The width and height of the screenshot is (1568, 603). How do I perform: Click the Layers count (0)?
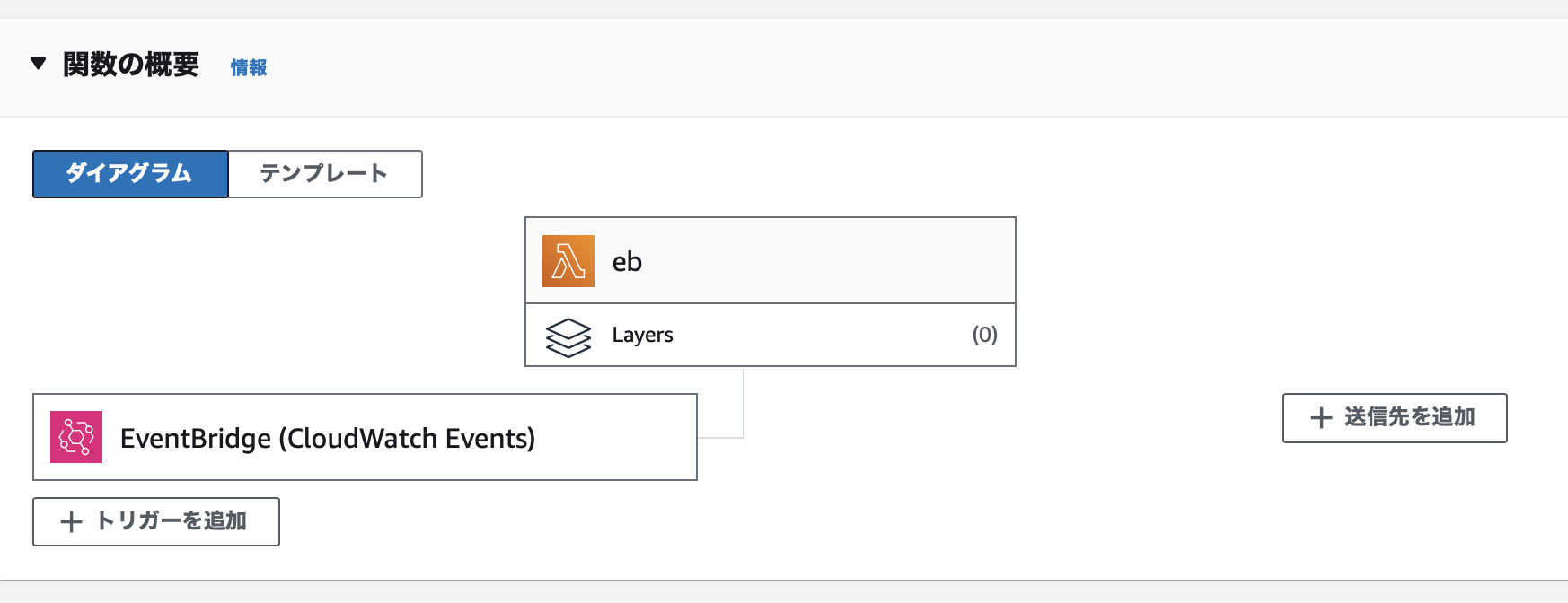coord(984,335)
